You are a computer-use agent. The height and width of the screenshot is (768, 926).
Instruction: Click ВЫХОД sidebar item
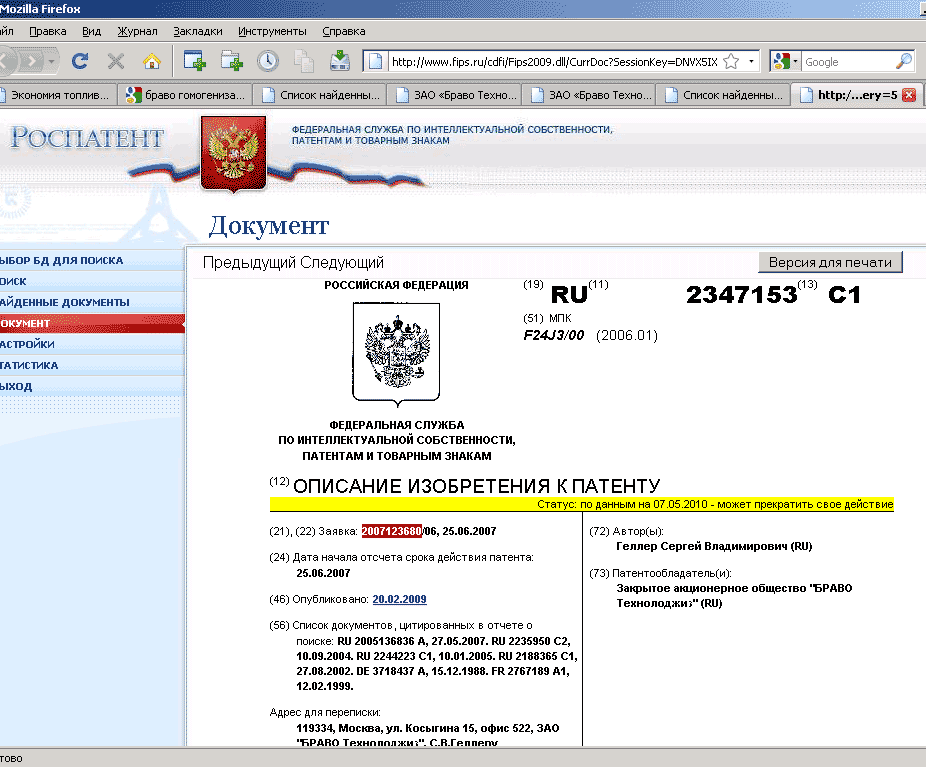click(92, 386)
